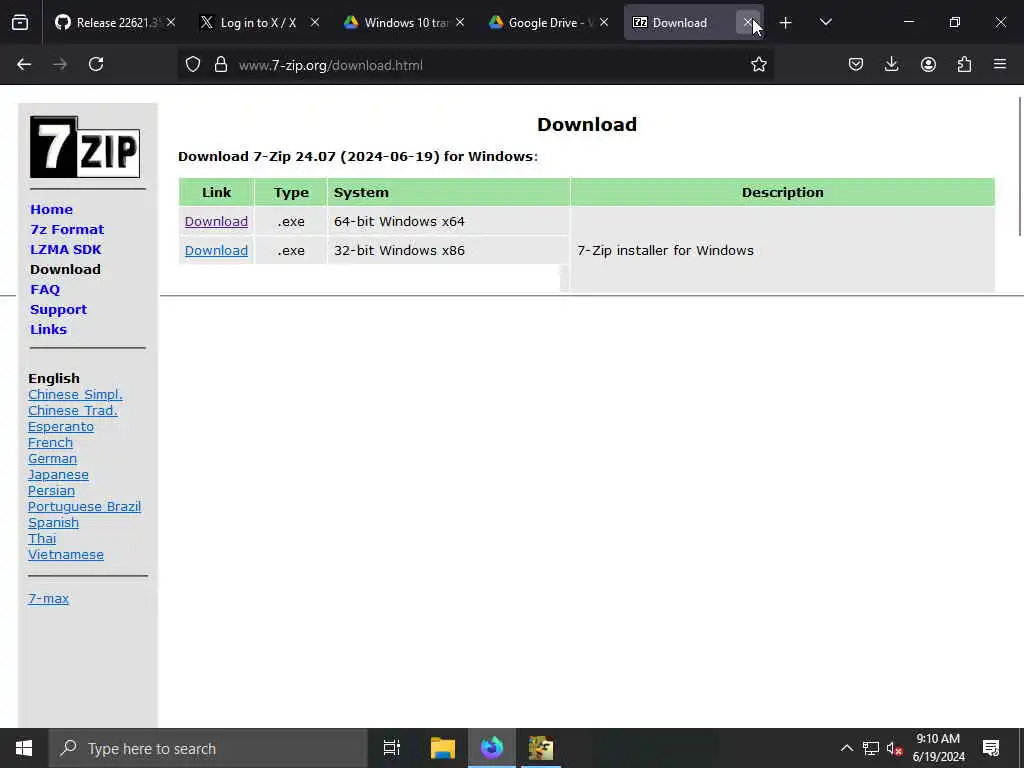Open the 7-max link
This screenshot has height=768, width=1024.
(x=48, y=598)
